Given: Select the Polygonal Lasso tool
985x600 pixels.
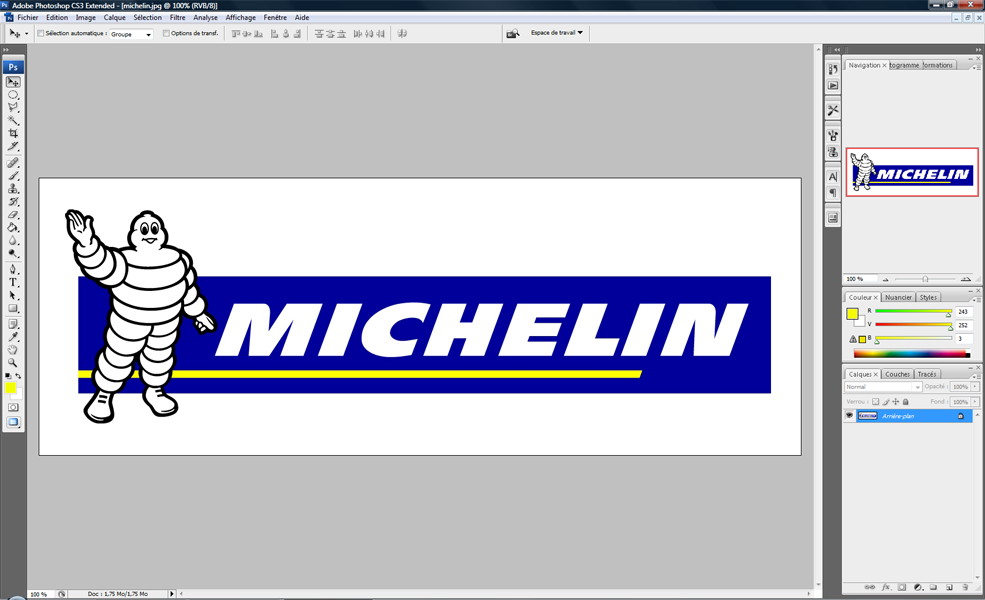Looking at the screenshot, I should click(13, 107).
